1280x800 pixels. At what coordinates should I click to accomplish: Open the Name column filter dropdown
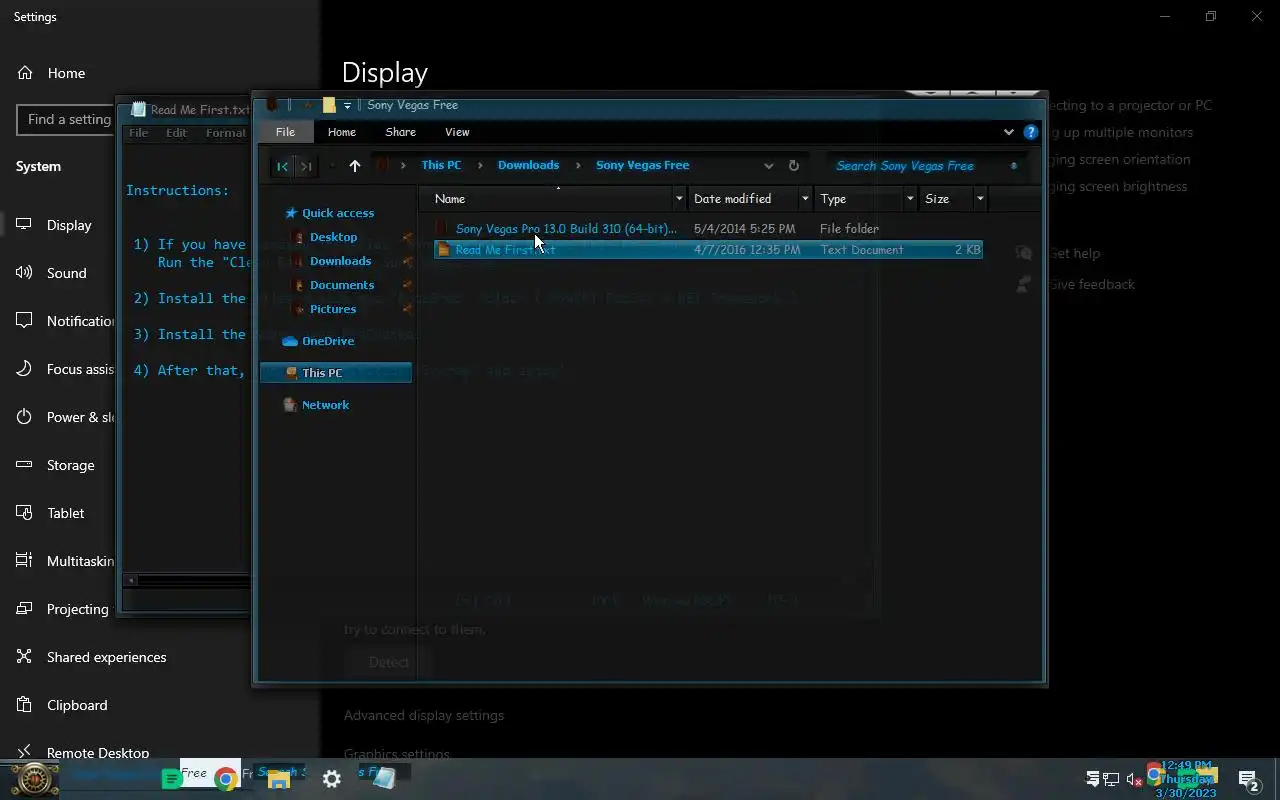point(679,199)
